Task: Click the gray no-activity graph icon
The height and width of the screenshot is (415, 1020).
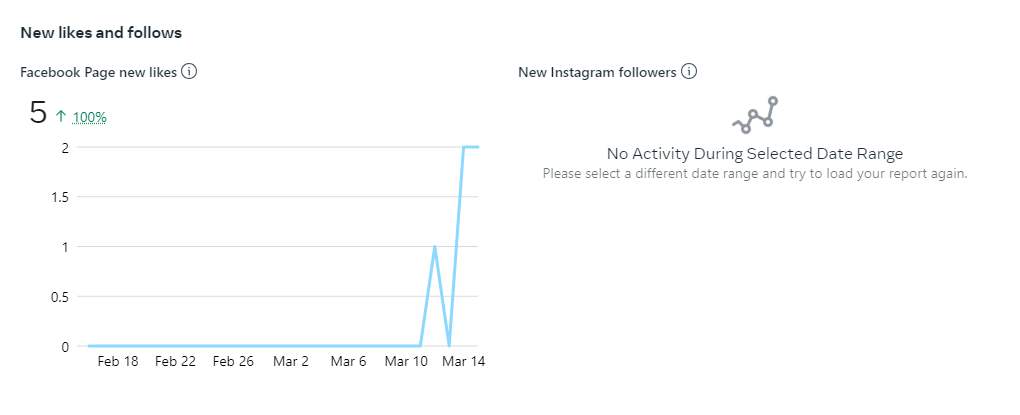Action: (x=755, y=115)
